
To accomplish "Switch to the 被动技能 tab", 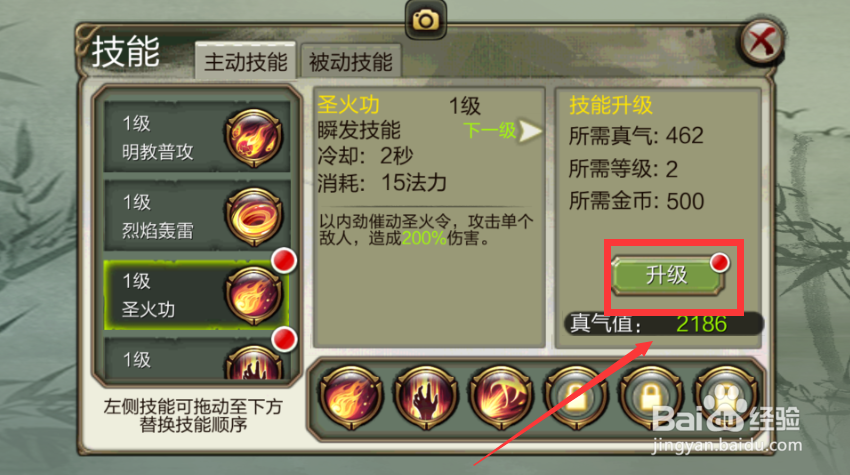I will tap(351, 61).
